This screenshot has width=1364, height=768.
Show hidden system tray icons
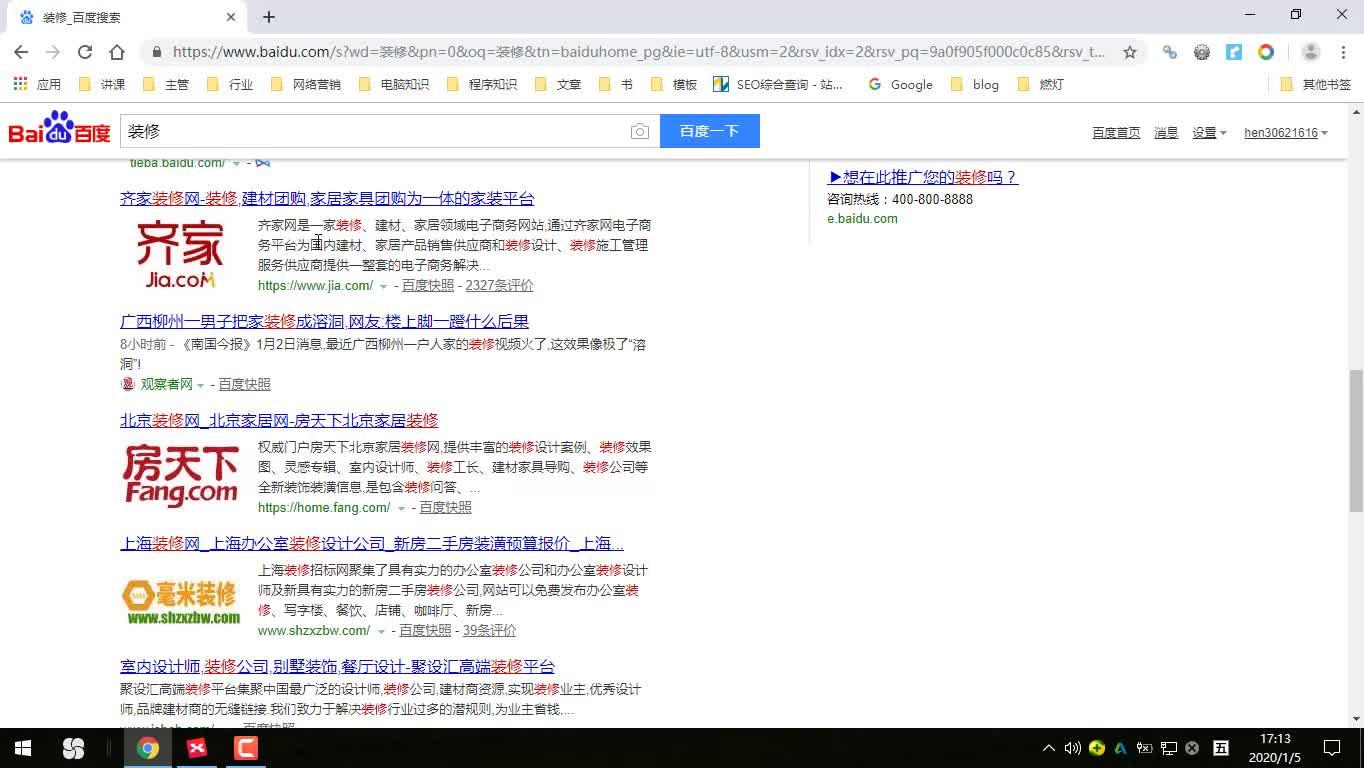coord(1048,748)
